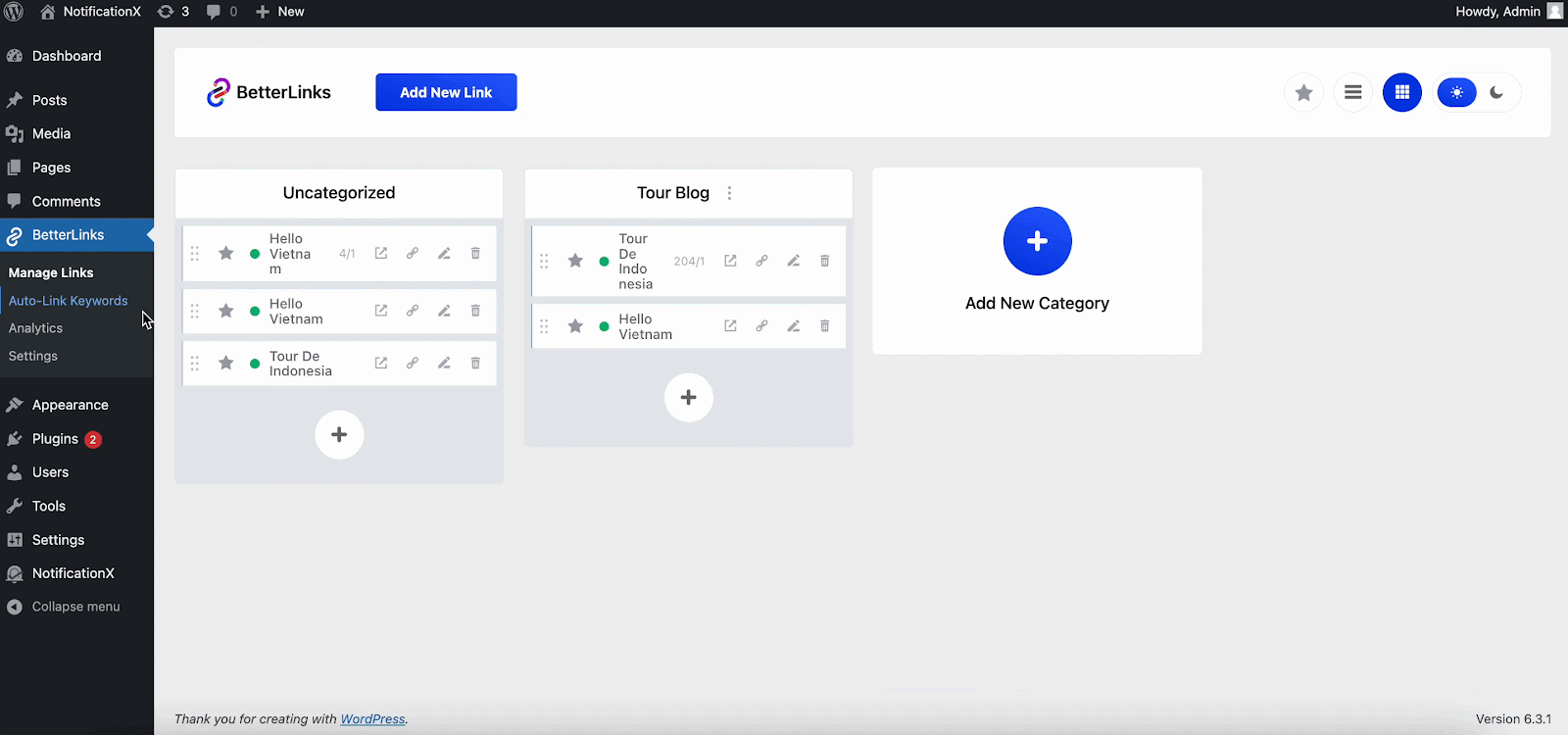Delete Hello Vietnam link in Tour Blog
Screen dimensions: 1568x735
825,326
